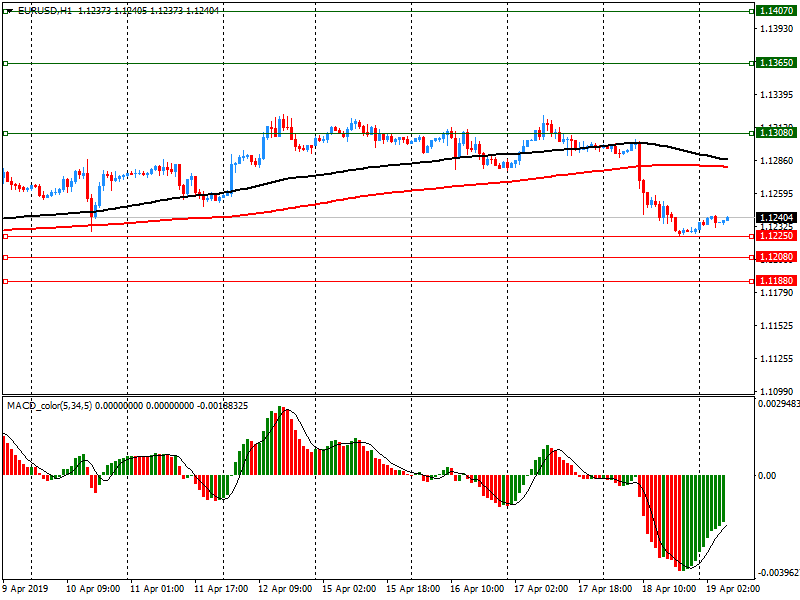
Task: Select the 1.13650 green price label
Action: (x=776, y=63)
